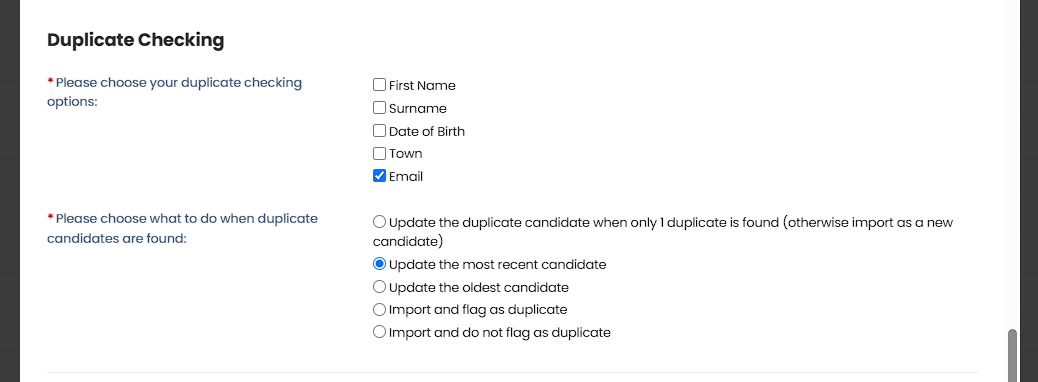1038x382 pixels.
Task: Enable the Date of Birth checkbox
Action: tap(379, 131)
